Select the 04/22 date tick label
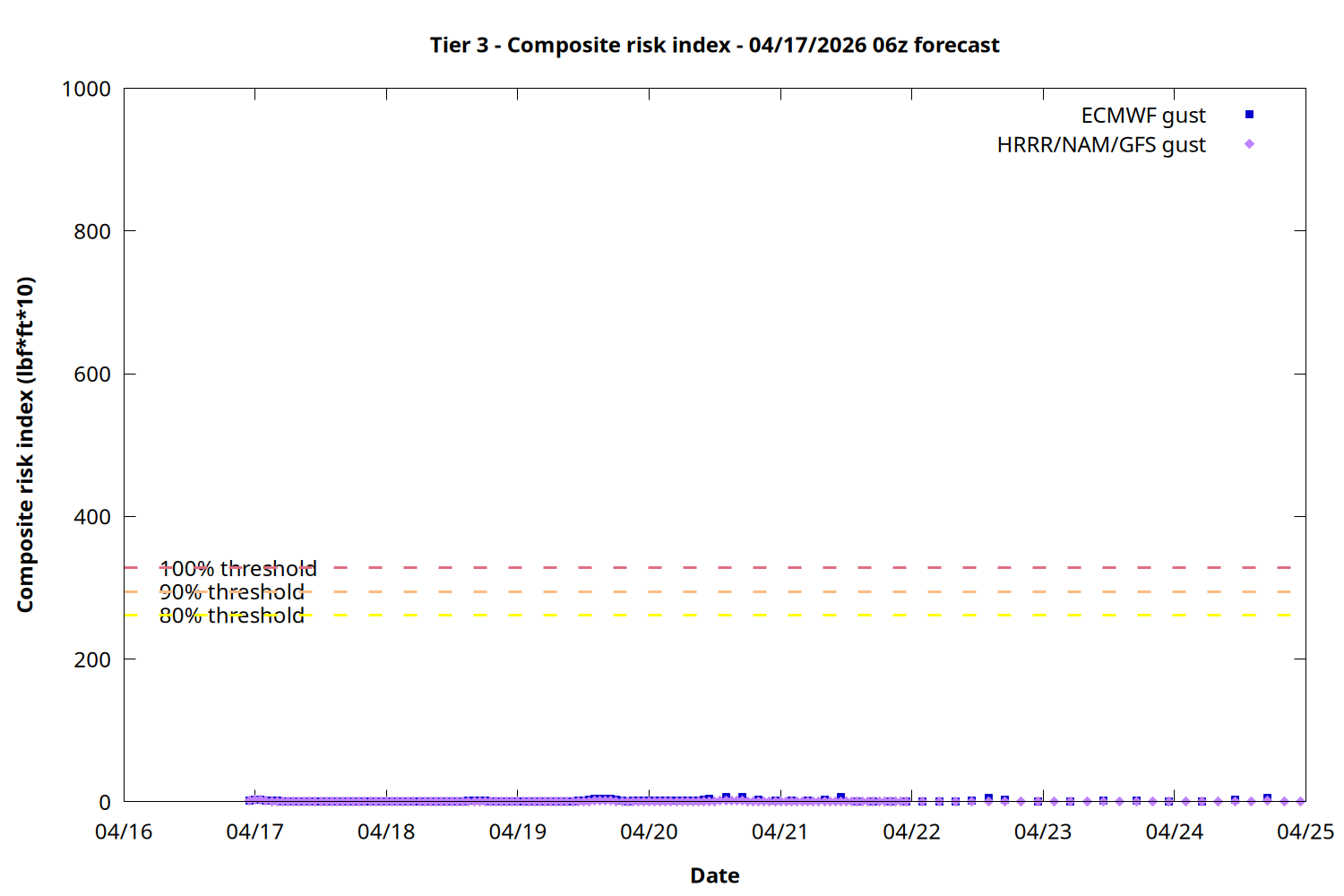Viewport: 1344px width, 896px height. 911,831
